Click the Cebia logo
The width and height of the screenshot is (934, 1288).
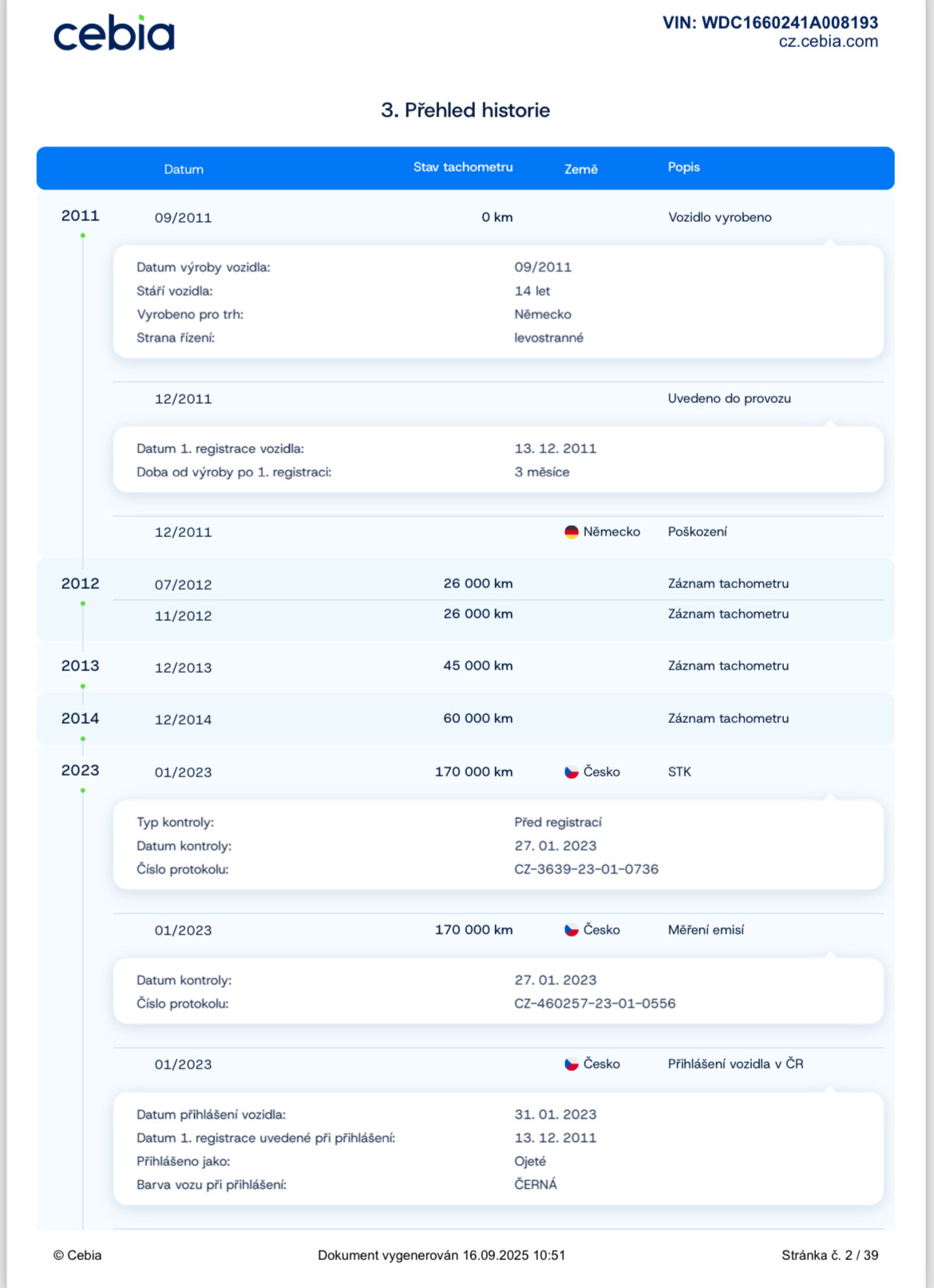[113, 34]
